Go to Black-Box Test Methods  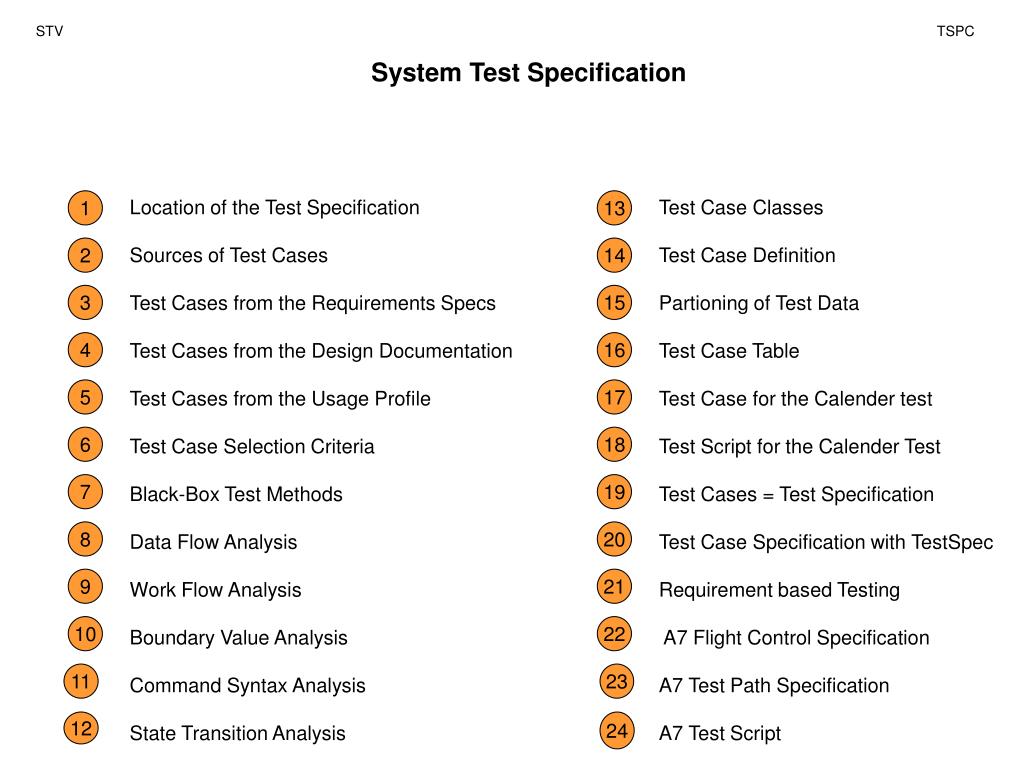coord(236,494)
